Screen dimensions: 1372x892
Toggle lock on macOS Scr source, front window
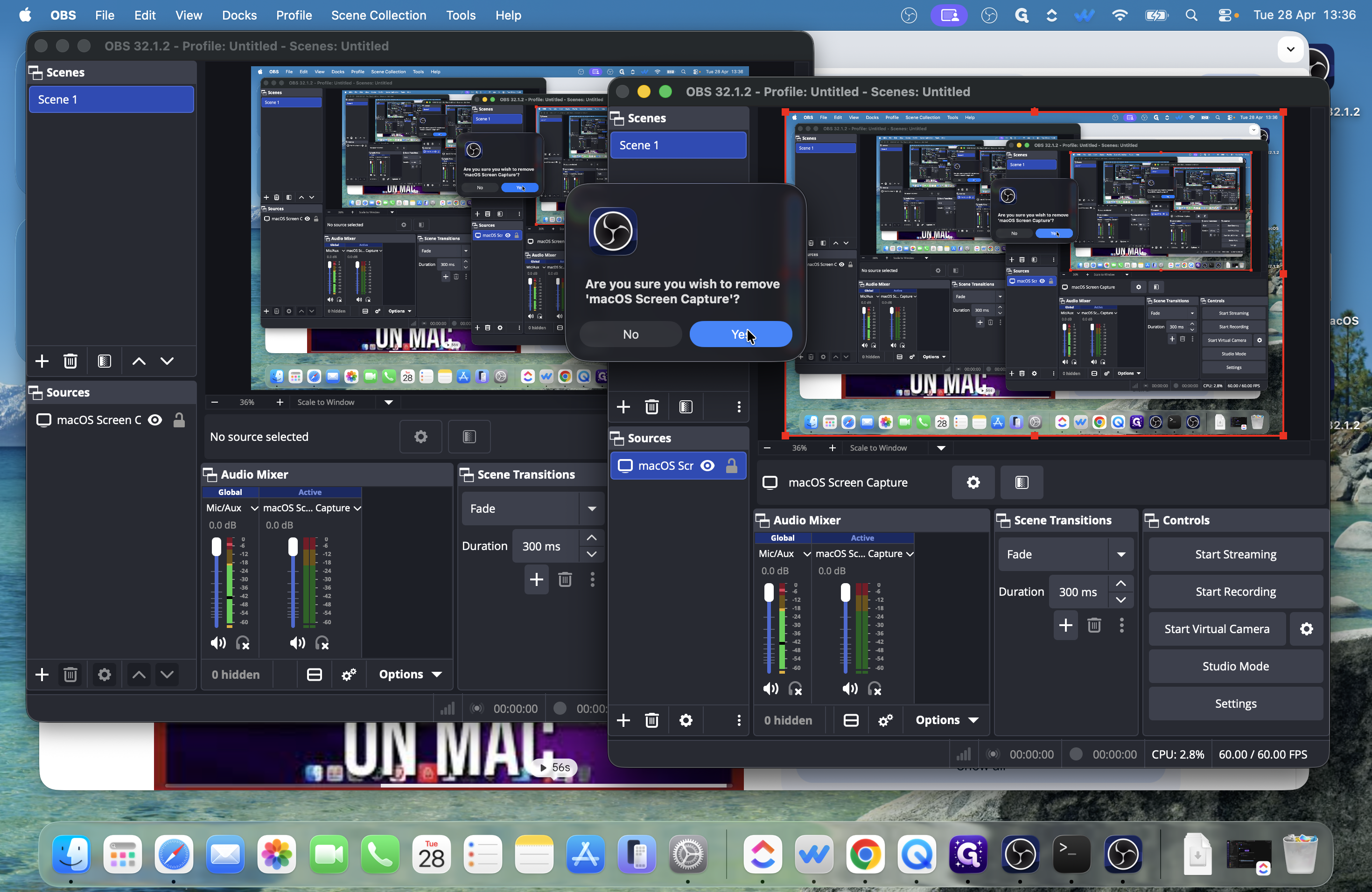coord(732,466)
